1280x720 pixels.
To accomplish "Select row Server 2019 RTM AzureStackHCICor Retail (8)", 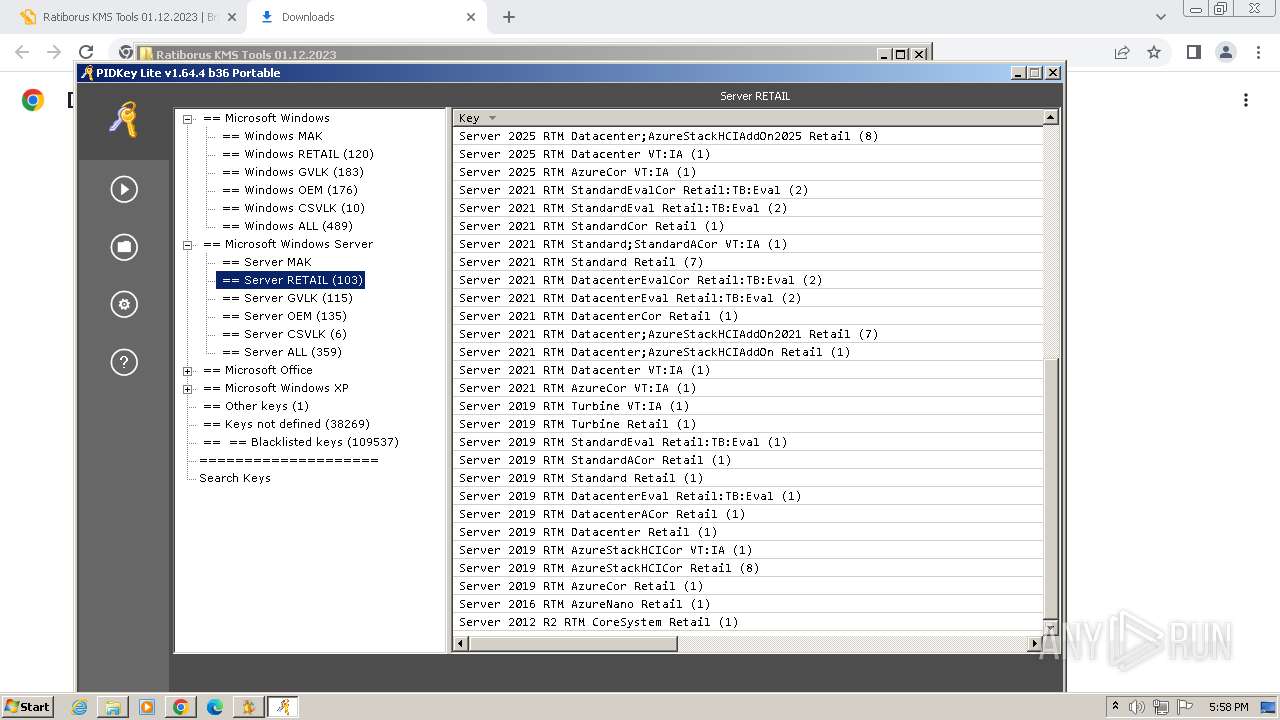I will [x=747, y=568].
